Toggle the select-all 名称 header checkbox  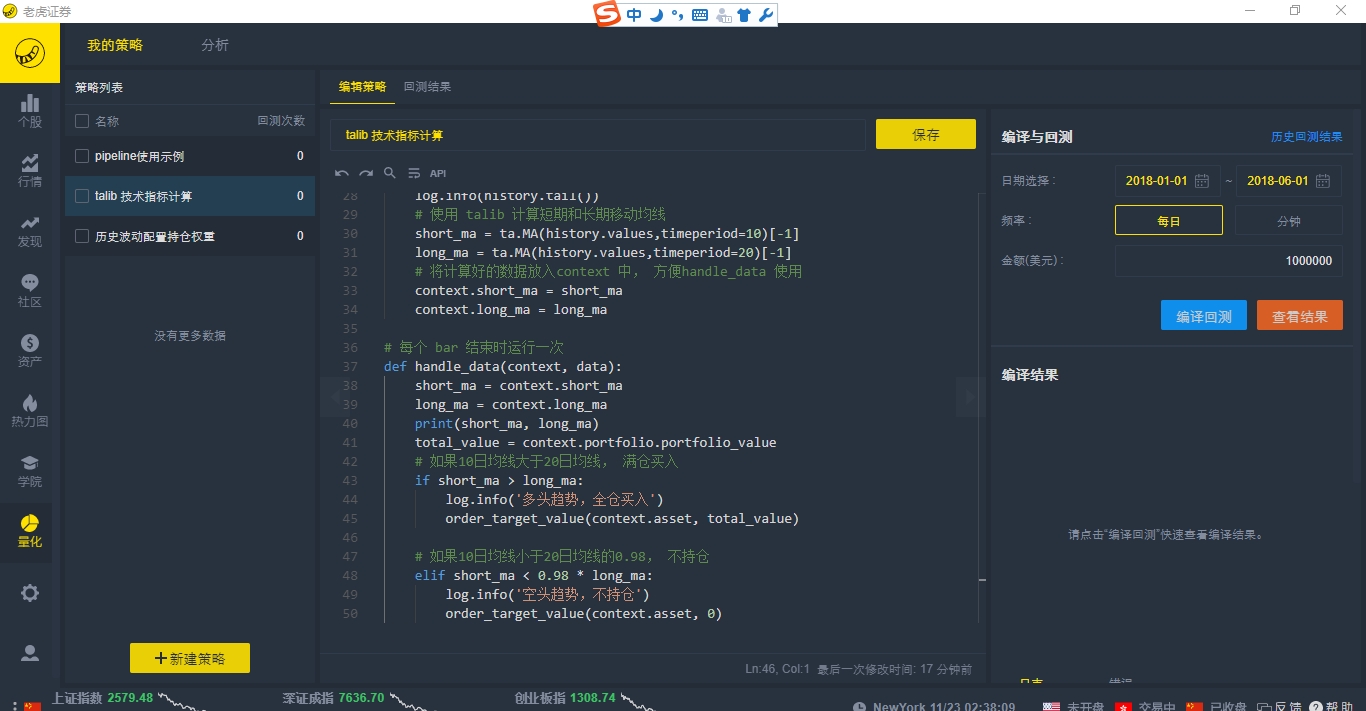[82, 121]
